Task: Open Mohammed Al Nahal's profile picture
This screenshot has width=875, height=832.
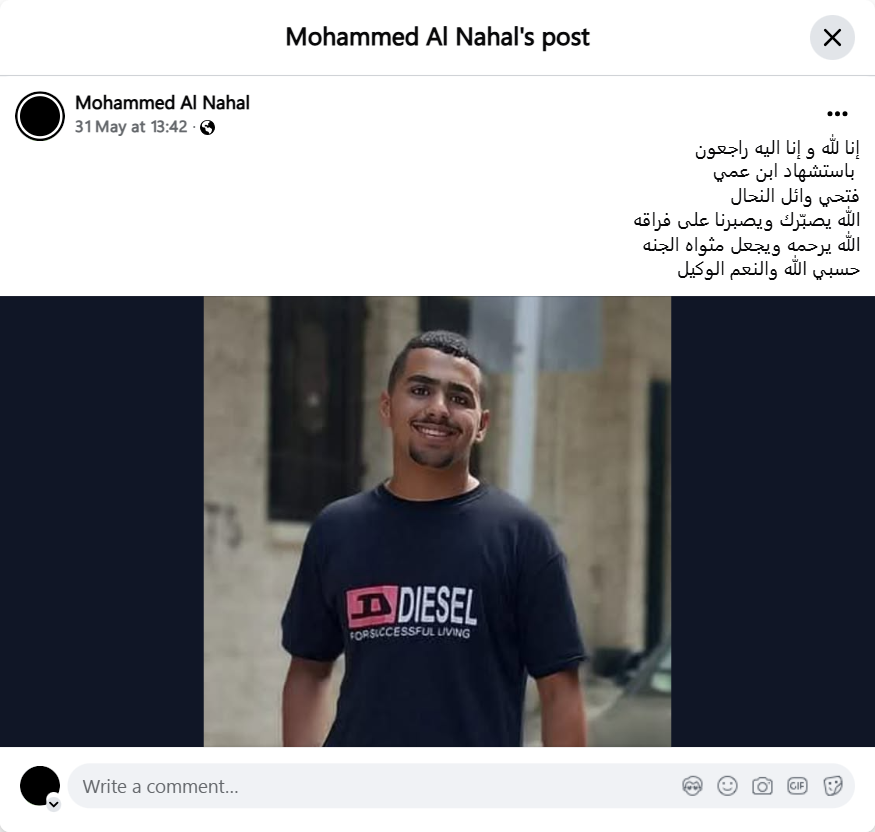Action: point(40,116)
